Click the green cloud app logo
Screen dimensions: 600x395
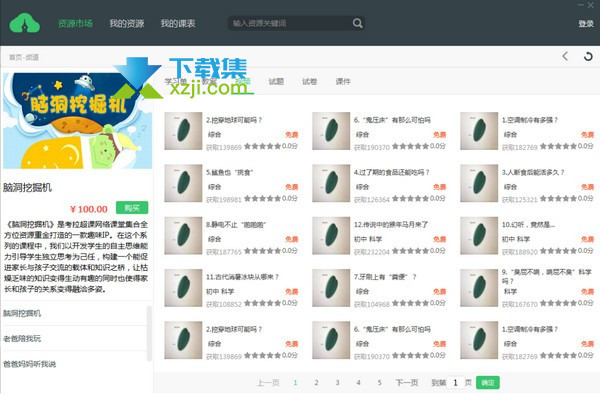coord(25,23)
